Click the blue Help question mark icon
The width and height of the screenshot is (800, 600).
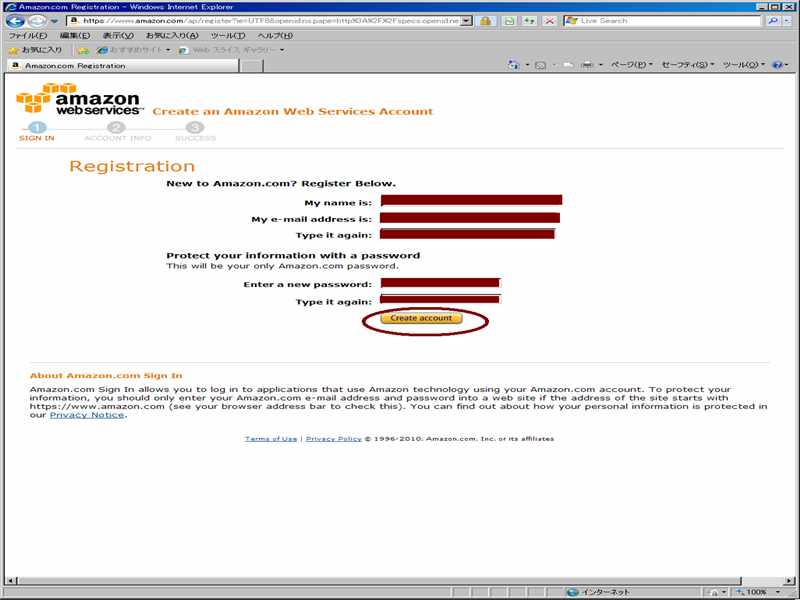tap(777, 65)
